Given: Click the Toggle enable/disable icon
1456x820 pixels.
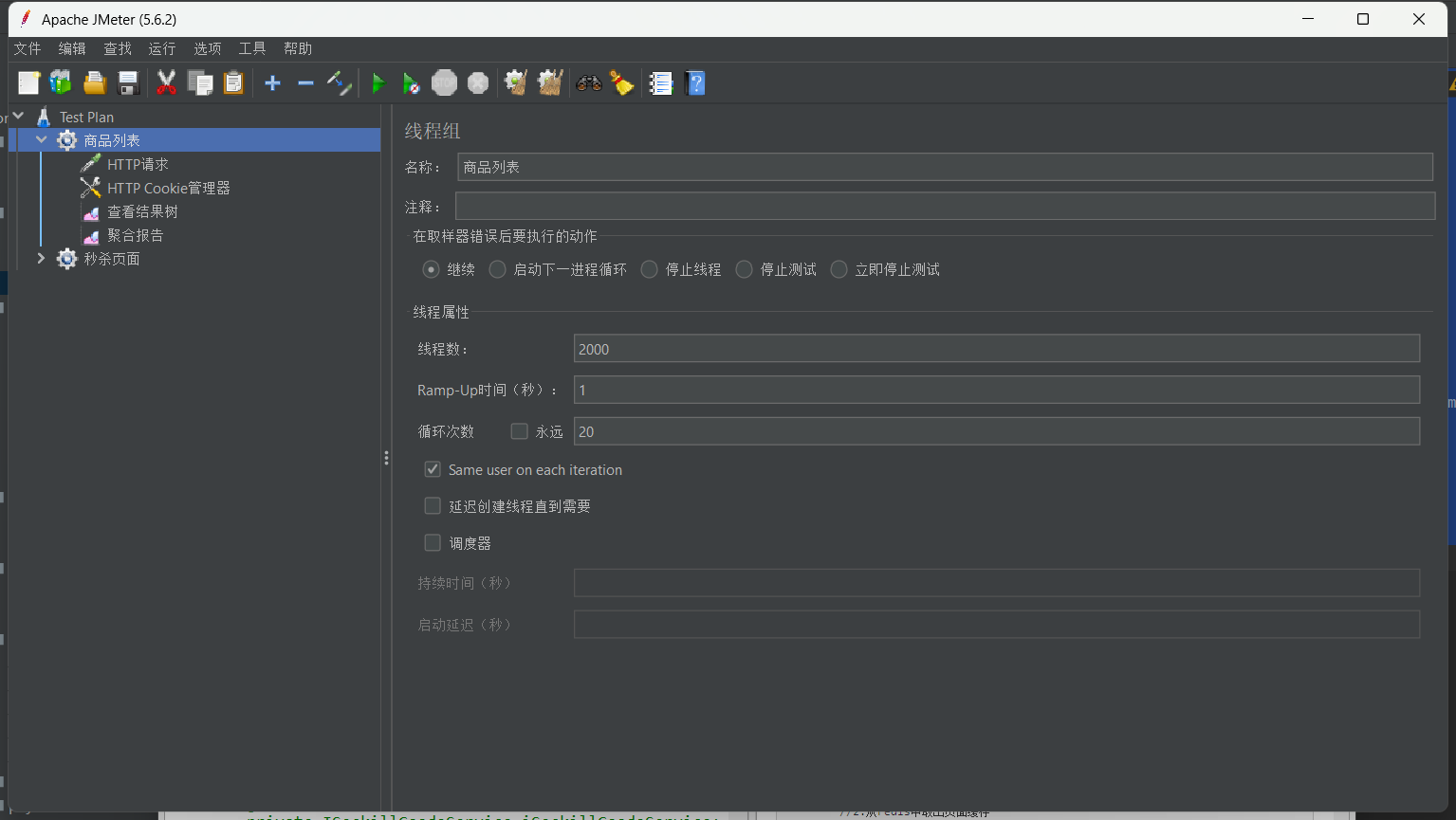Looking at the screenshot, I should tap(340, 83).
